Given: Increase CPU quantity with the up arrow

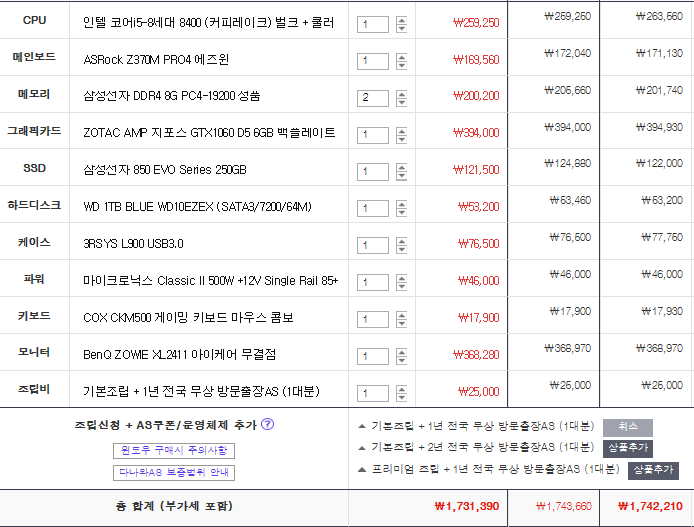Looking at the screenshot, I should coord(401,20).
